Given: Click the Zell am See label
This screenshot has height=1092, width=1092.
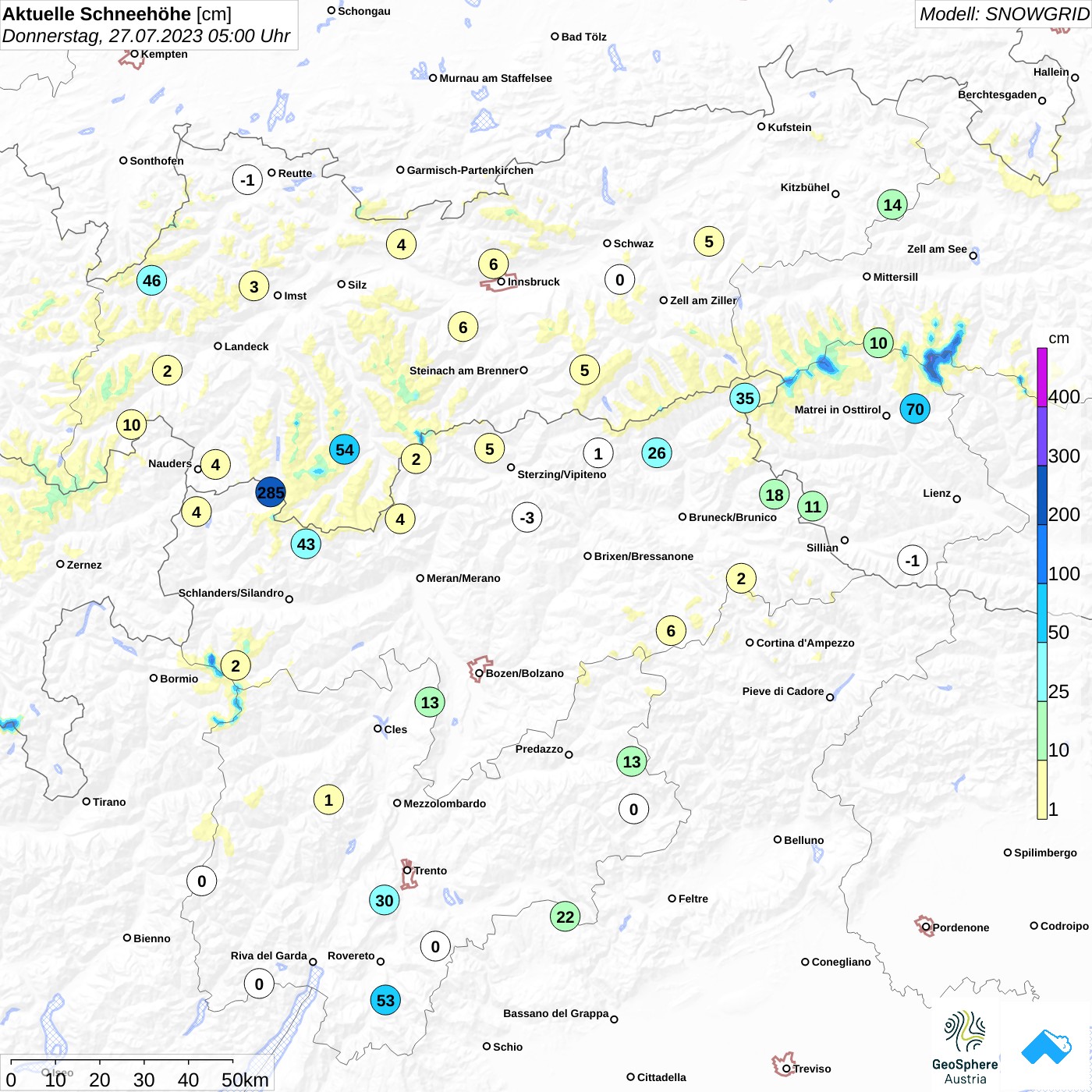Looking at the screenshot, I should (937, 249).
